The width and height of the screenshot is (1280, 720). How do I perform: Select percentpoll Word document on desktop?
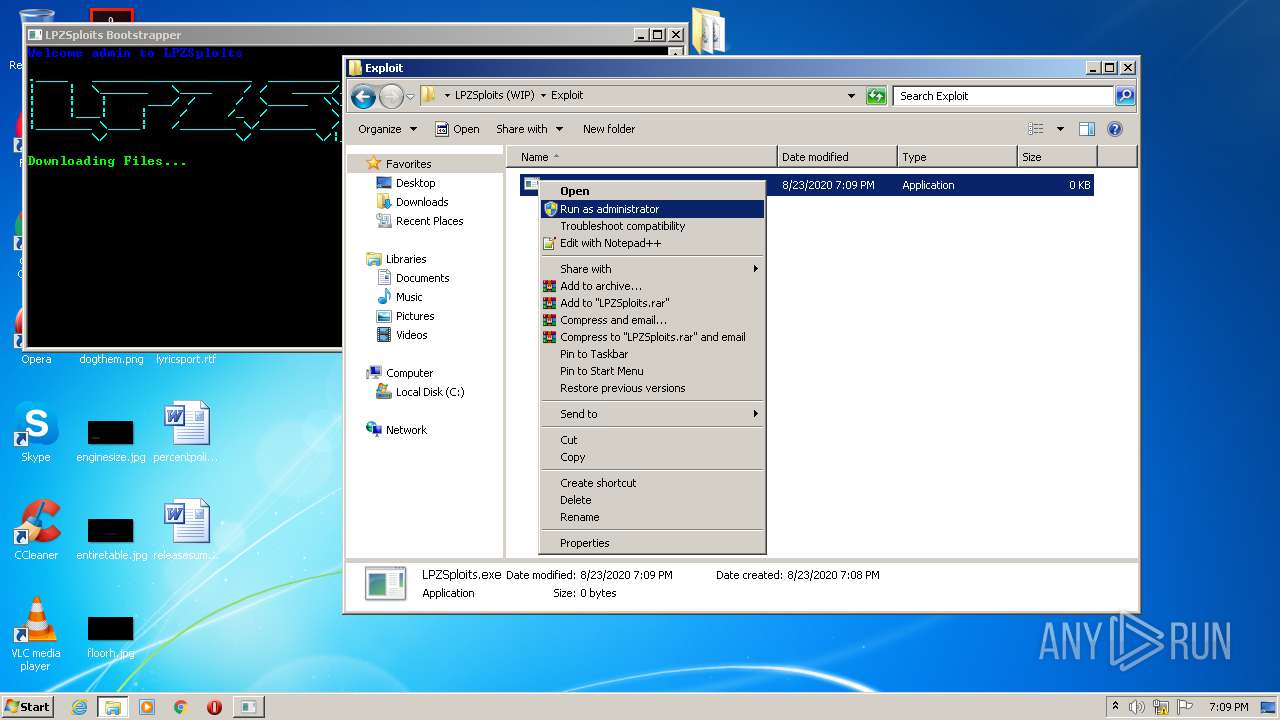pos(186,432)
